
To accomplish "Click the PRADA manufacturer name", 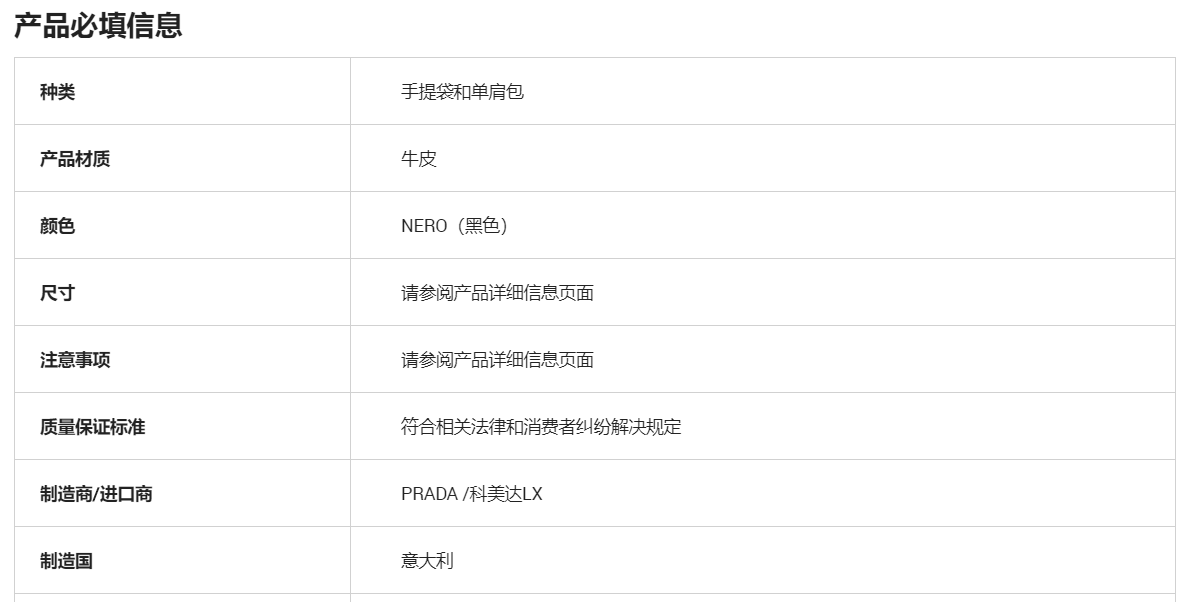I will (x=430, y=494).
